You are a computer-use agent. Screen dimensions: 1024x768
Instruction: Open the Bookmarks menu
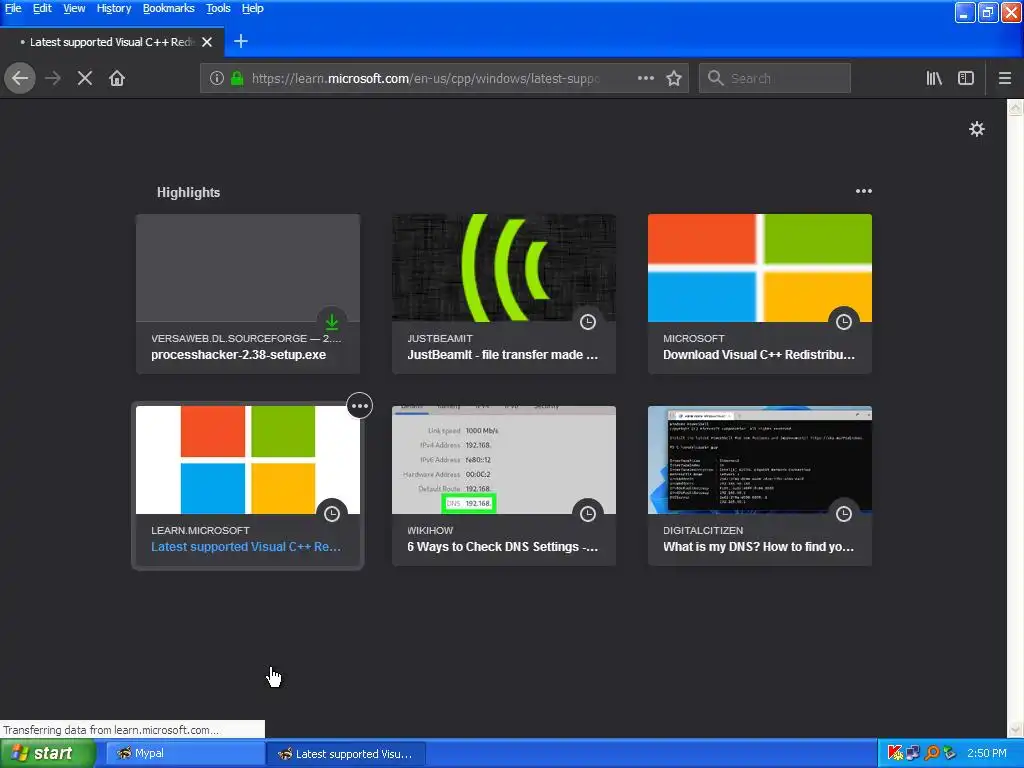pyautogui.click(x=168, y=8)
